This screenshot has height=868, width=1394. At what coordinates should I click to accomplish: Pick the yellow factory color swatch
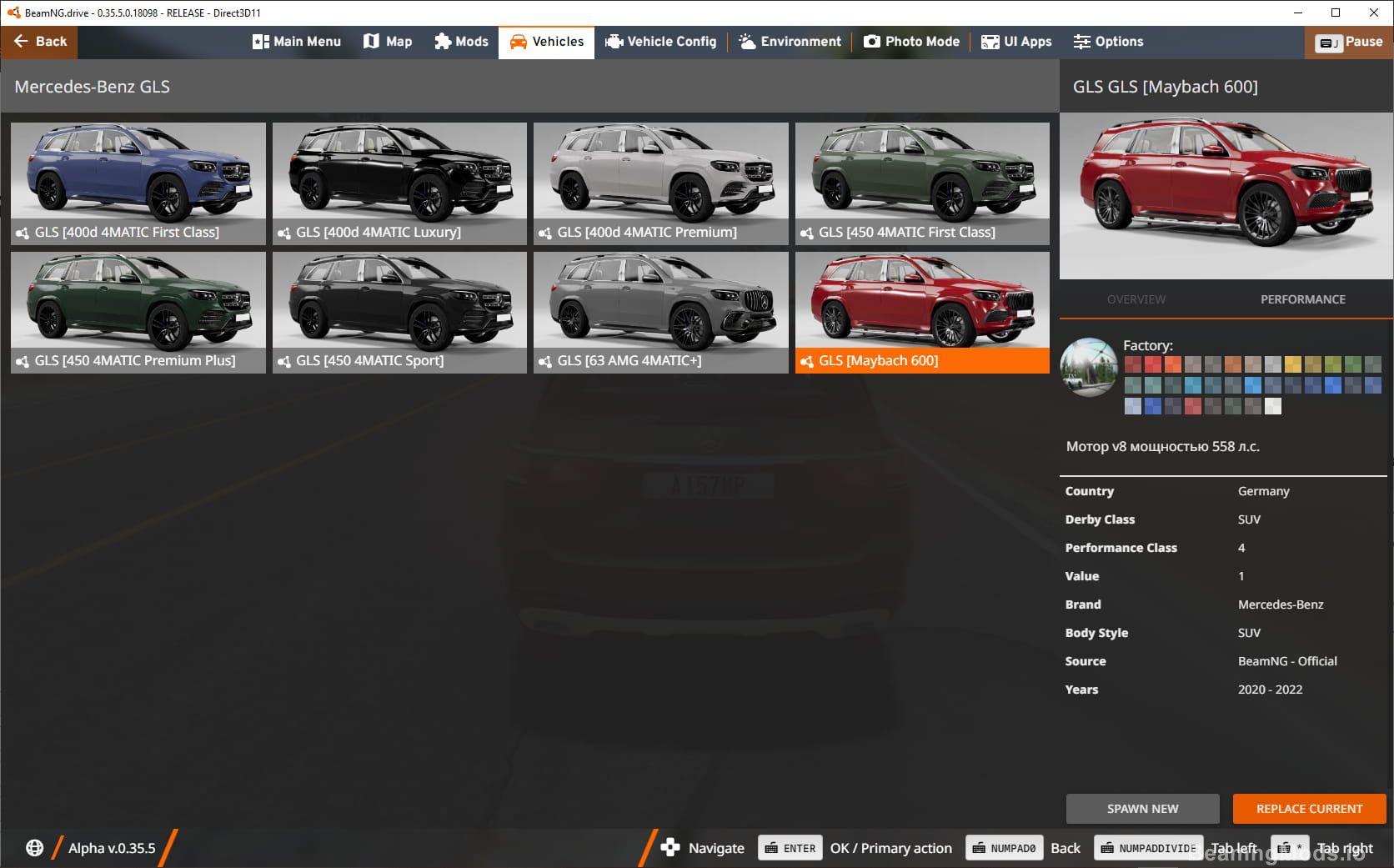point(1293,364)
